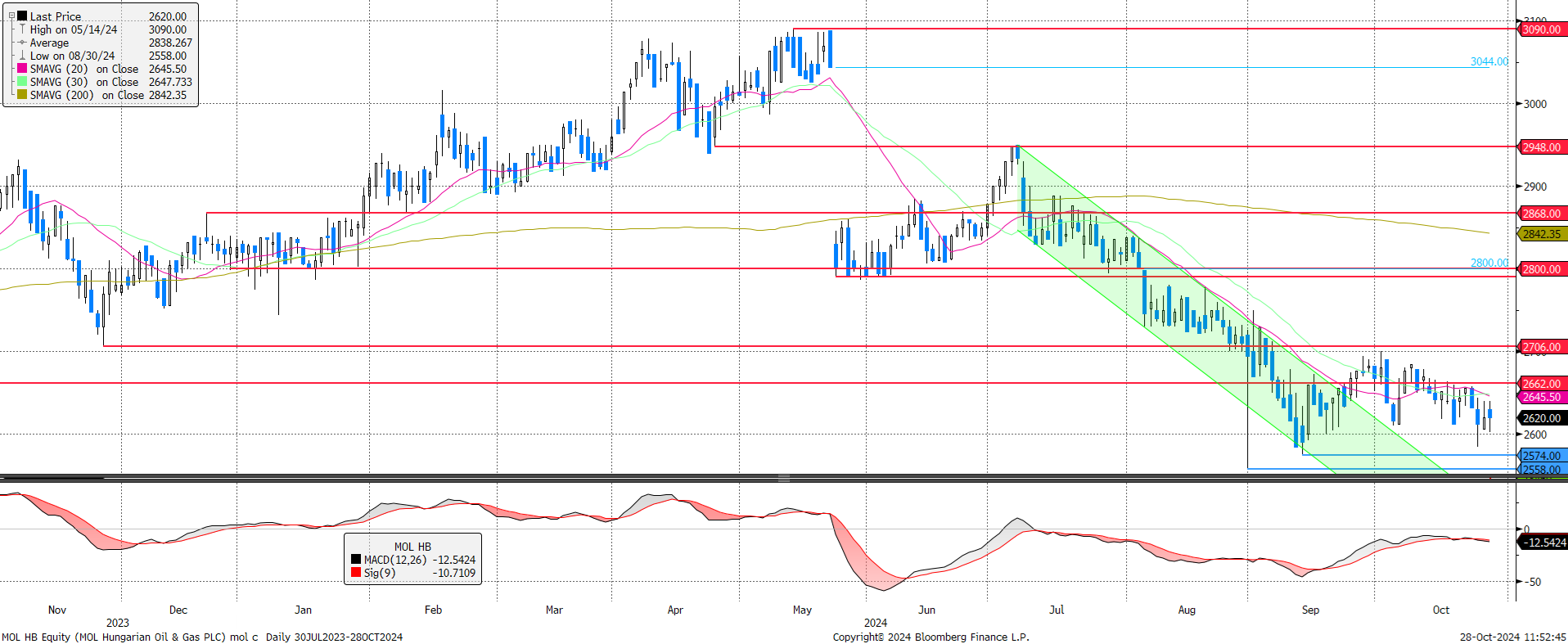Click the Low marker icon in legend
This screenshot has width=1568, height=644.
pos(22,56)
